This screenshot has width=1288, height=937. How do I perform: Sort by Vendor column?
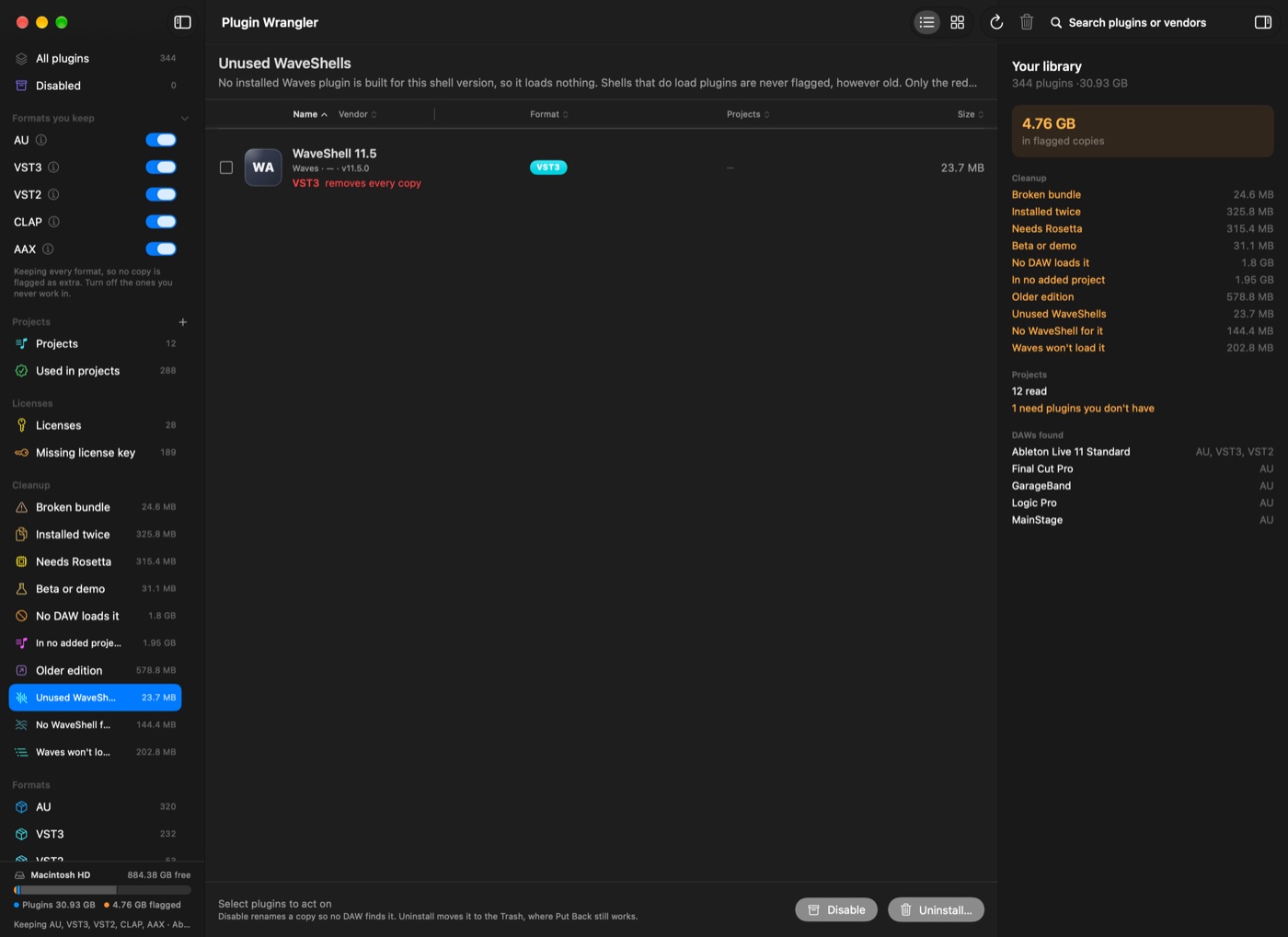[x=358, y=114]
